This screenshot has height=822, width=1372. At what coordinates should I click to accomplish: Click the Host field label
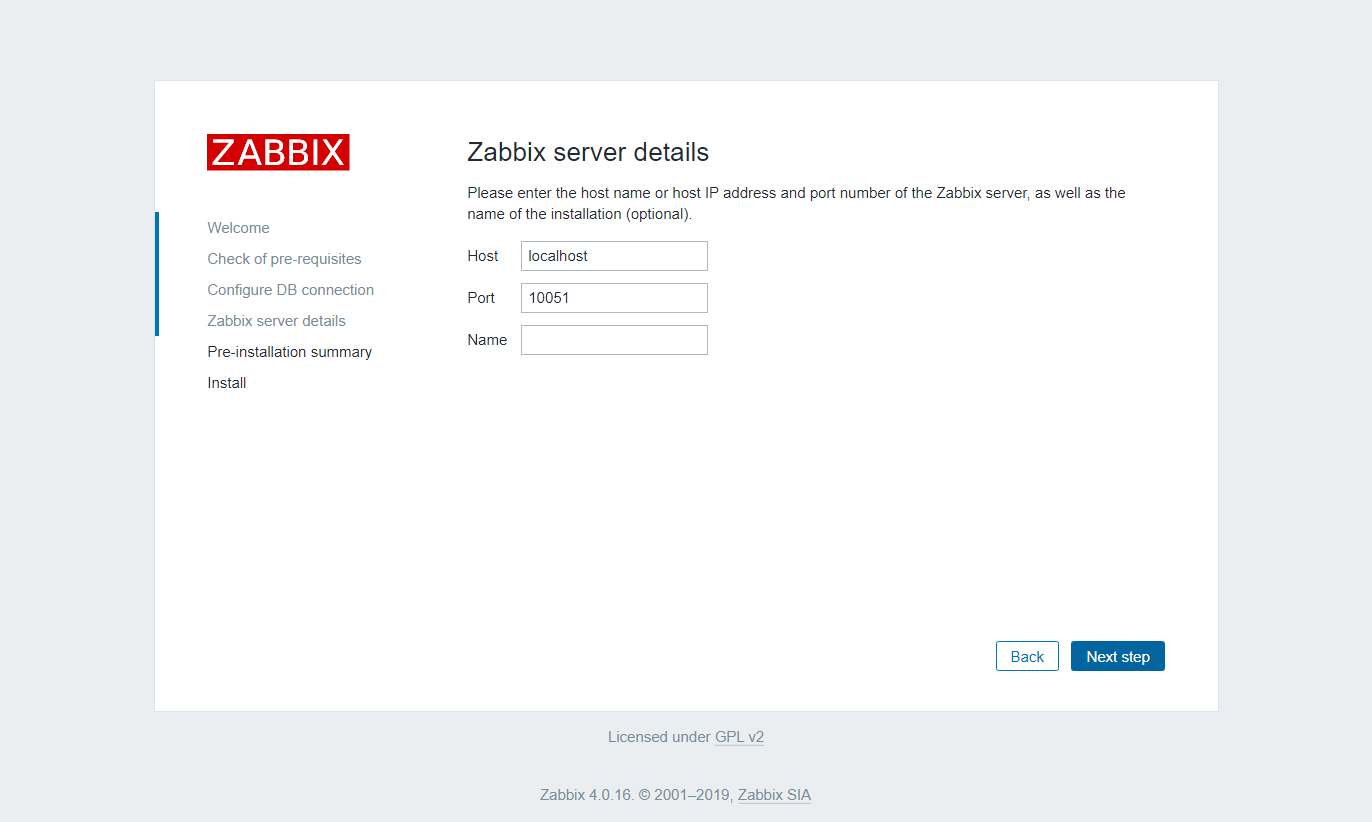coord(482,256)
